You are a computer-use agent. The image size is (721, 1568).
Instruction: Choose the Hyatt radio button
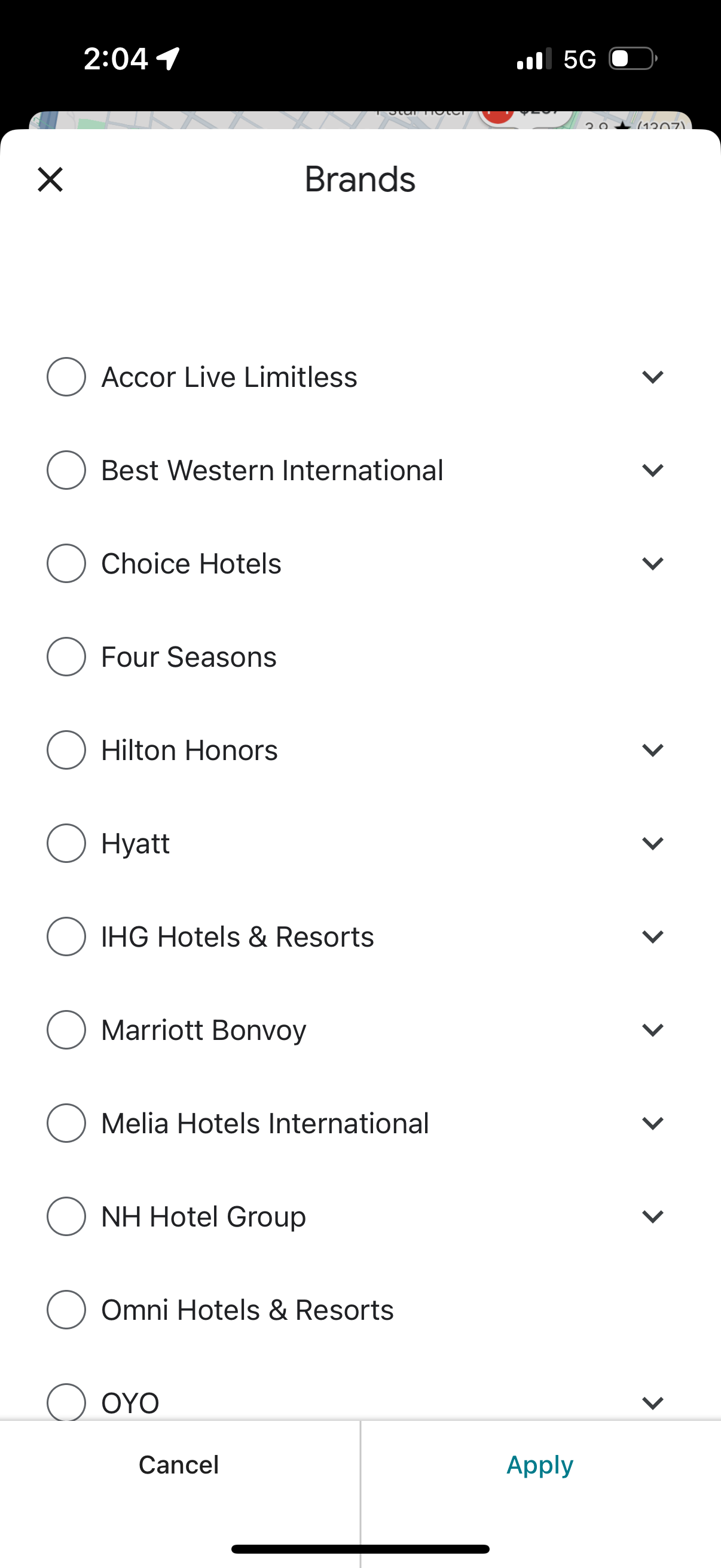coord(66,843)
